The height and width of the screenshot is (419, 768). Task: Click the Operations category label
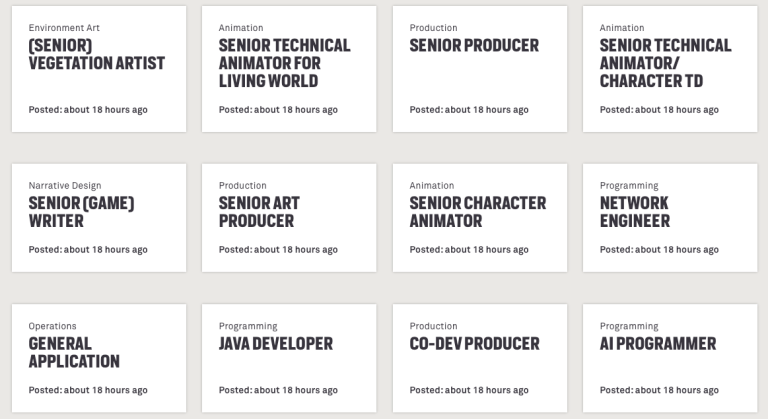[52, 326]
